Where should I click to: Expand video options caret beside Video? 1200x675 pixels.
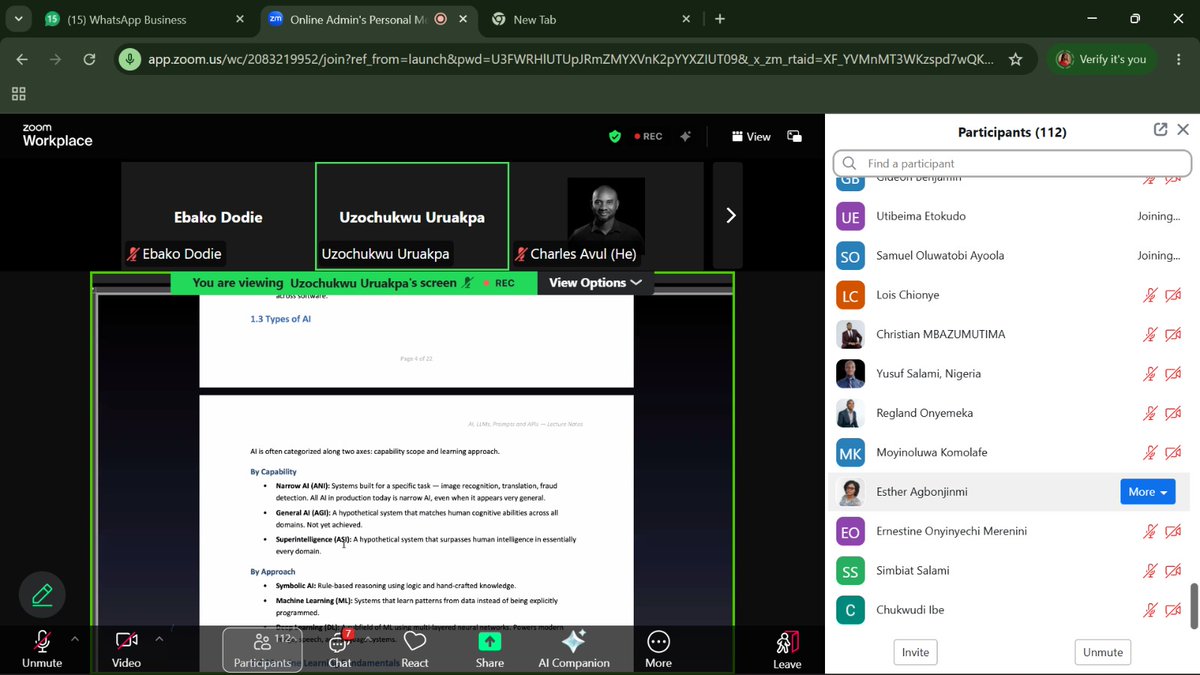158,638
